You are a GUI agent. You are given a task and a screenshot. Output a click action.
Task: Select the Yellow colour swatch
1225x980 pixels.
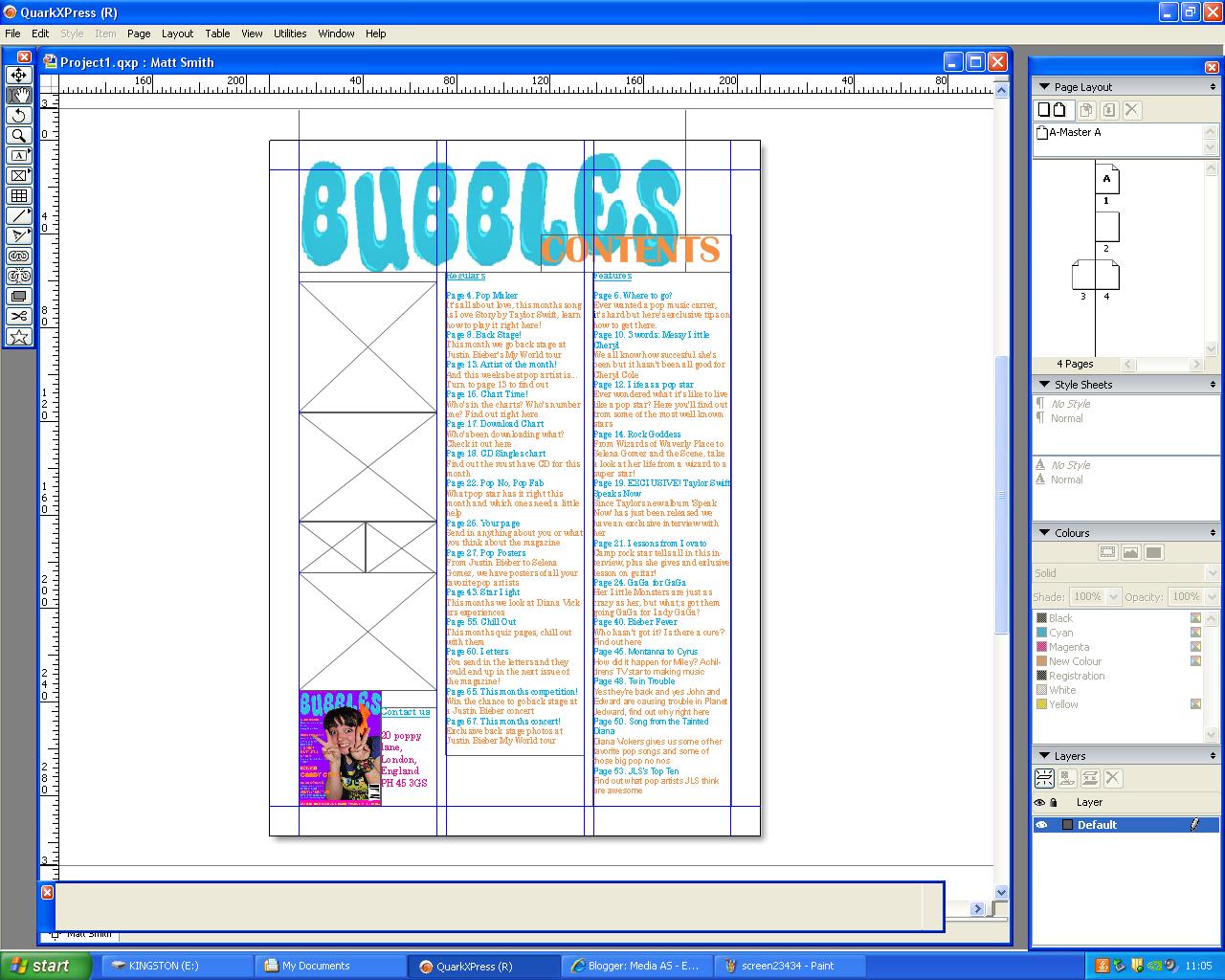pos(1118,704)
